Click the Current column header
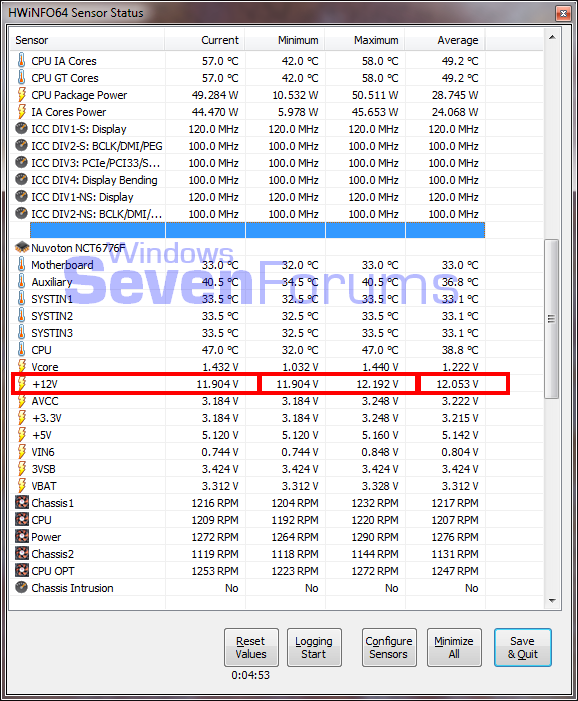The height and width of the screenshot is (701, 578). [205, 40]
